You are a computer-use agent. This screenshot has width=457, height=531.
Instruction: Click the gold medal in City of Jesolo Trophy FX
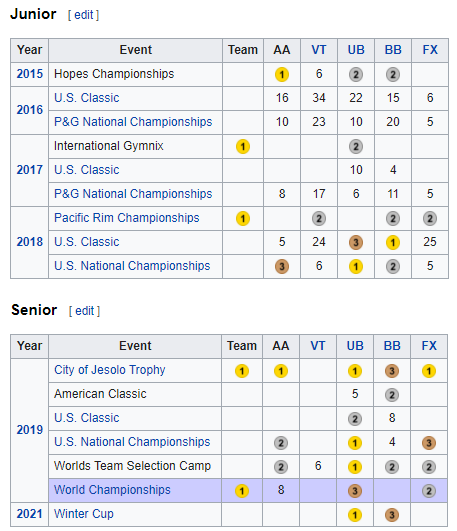429,371
